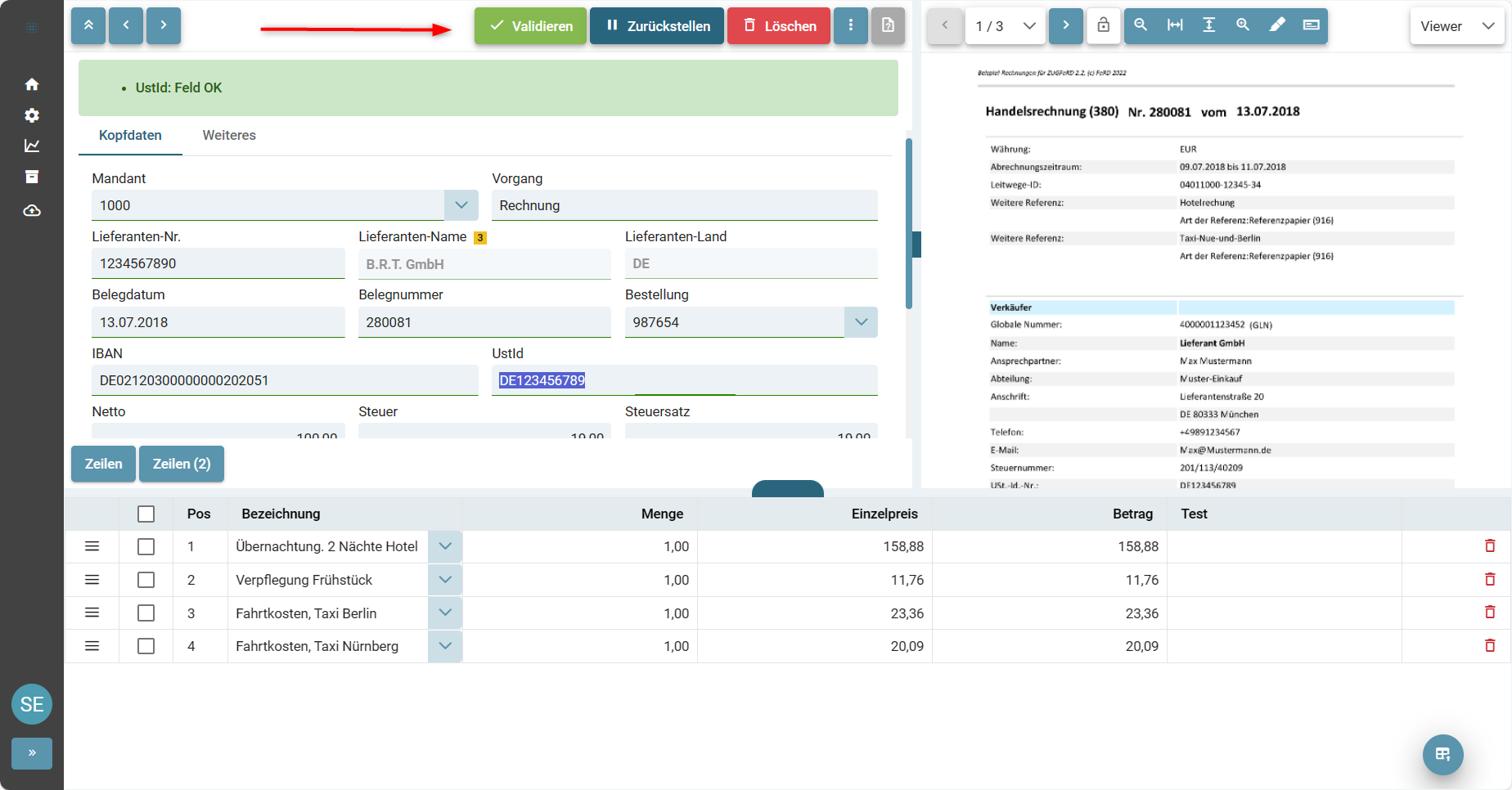Expand dropdown for Taxi Berlin description
Image resolution: width=1512 pixels, height=790 pixels.
(x=445, y=613)
